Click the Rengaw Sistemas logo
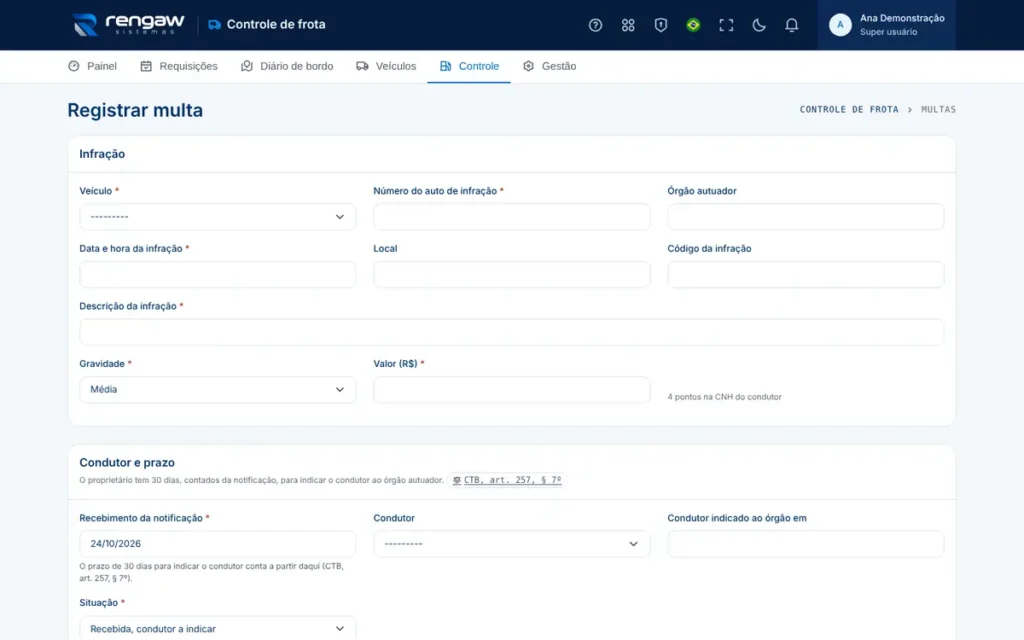Viewport: 1024px width, 640px height. coord(128,25)
